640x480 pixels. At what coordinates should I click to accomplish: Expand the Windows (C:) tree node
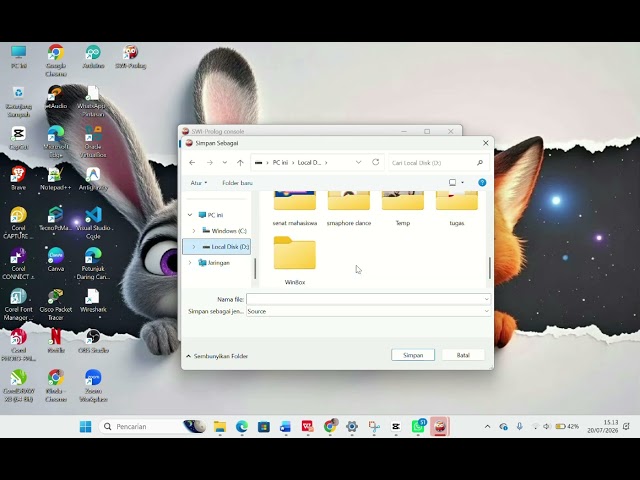(x=194, y=231)
